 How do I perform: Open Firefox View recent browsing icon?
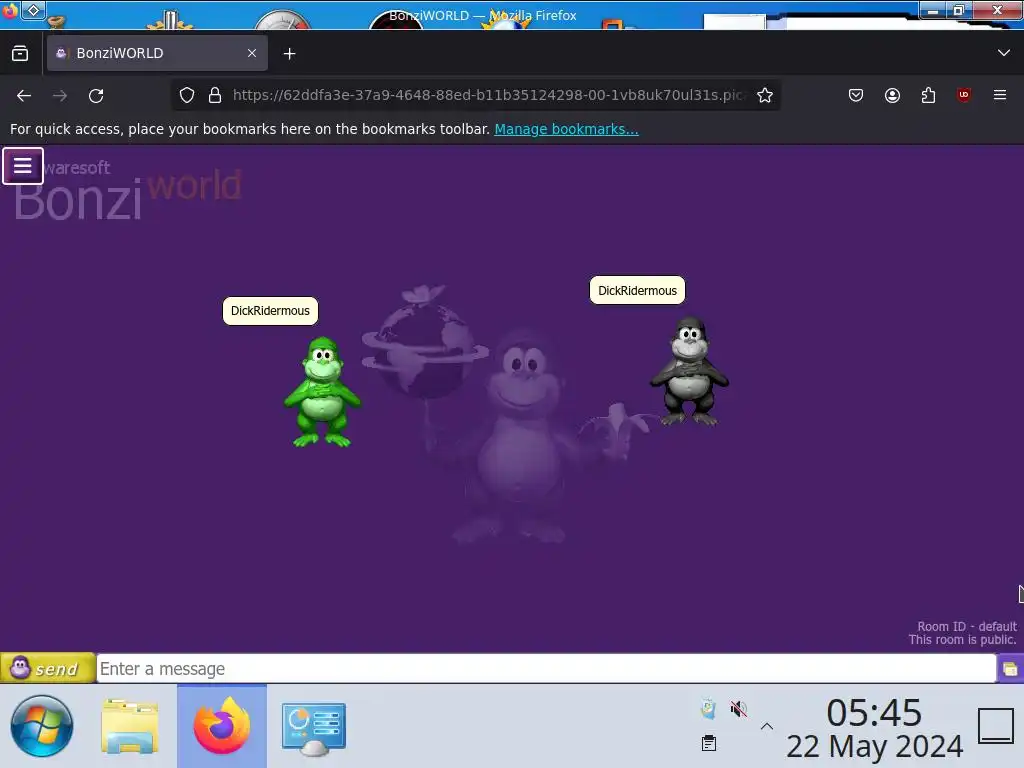click(20, 53)
